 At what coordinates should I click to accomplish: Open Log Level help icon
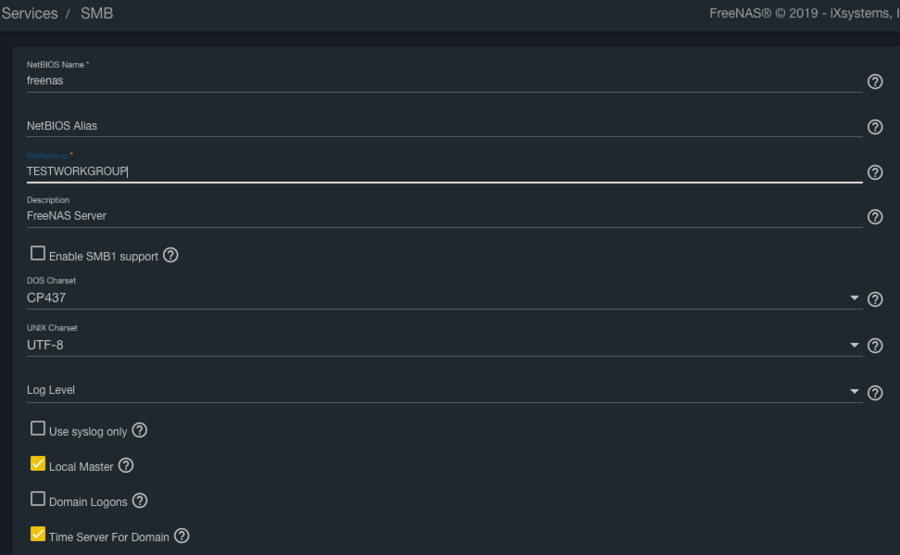pos(875,393)
